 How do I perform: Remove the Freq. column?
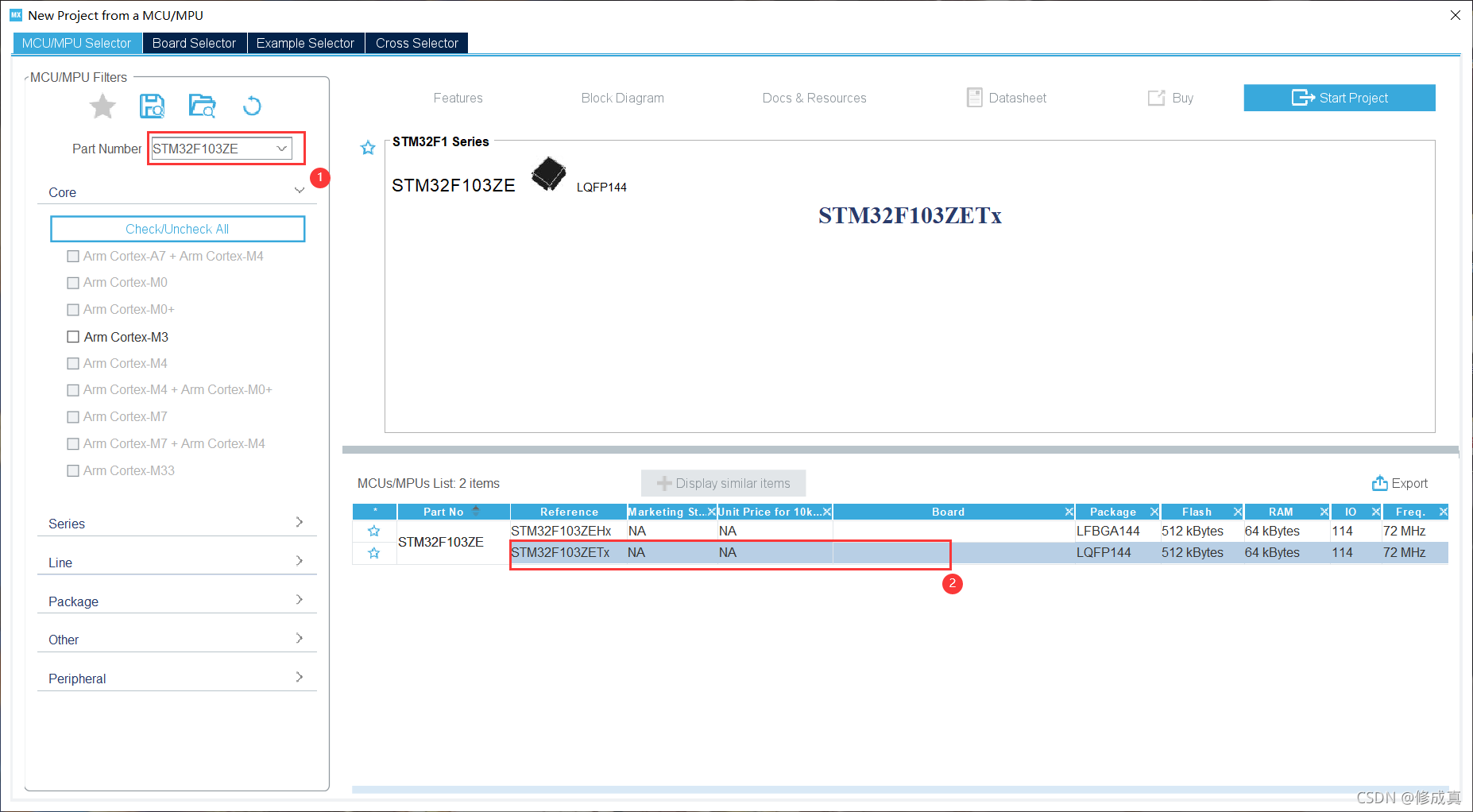point(1444,512)
